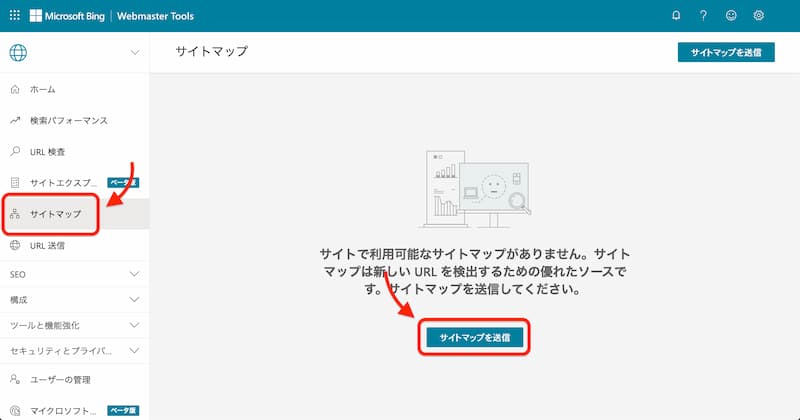Open ユーザーの管理 page
Viewport: 800px width, 420px height.
pos(74,379)
